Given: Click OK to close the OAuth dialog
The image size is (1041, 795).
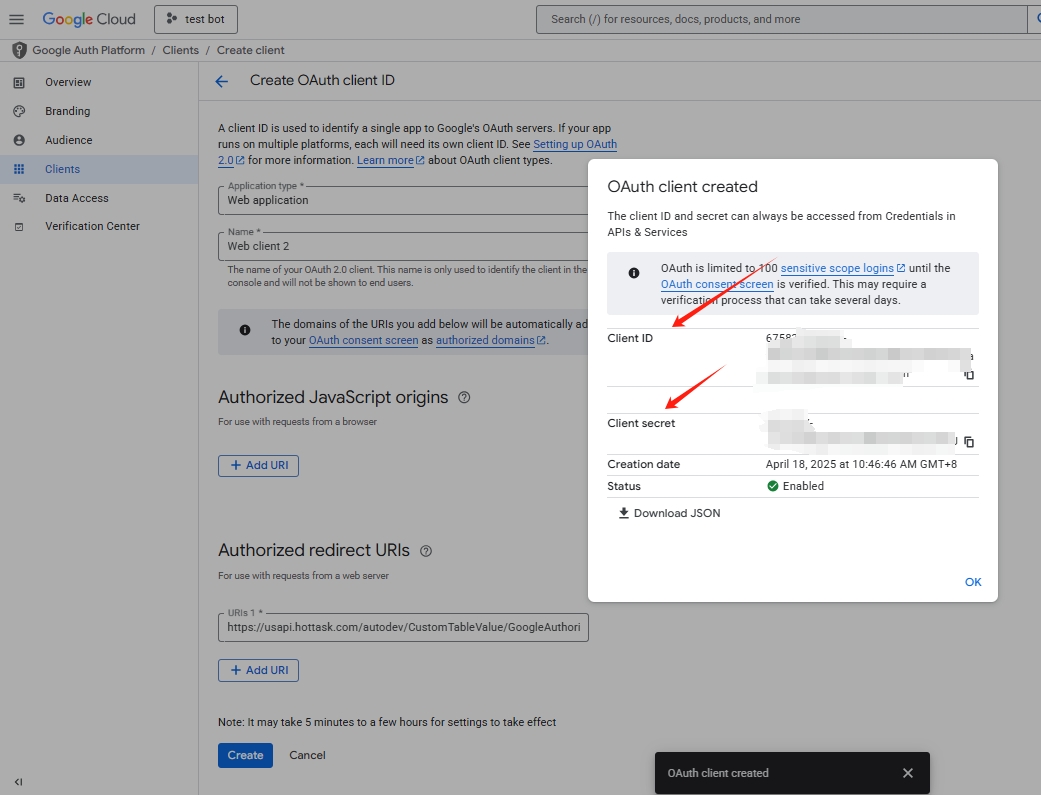Looking at the screenshot, I should (x=972, y=581).
